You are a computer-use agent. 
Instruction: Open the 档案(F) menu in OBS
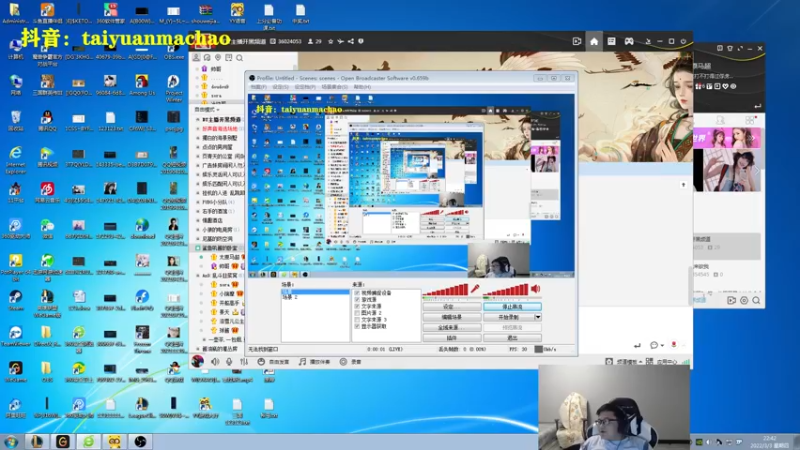pyautogui.click(x=258, y=87)
